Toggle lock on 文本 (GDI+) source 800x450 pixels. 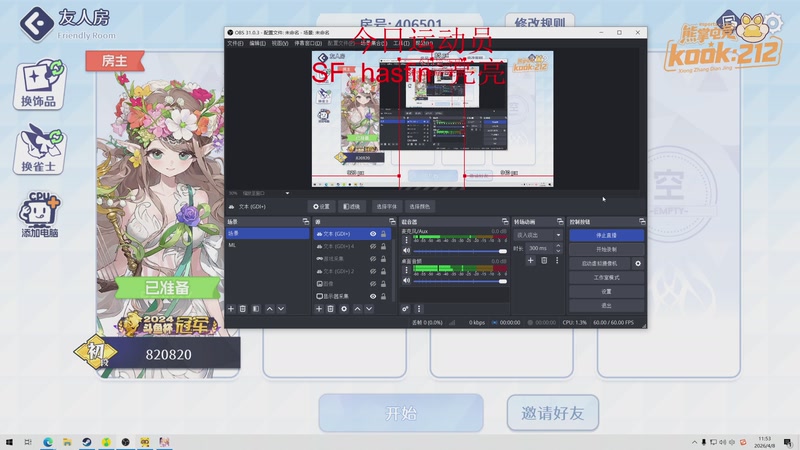pyautogui.click(x=383, y=234)
